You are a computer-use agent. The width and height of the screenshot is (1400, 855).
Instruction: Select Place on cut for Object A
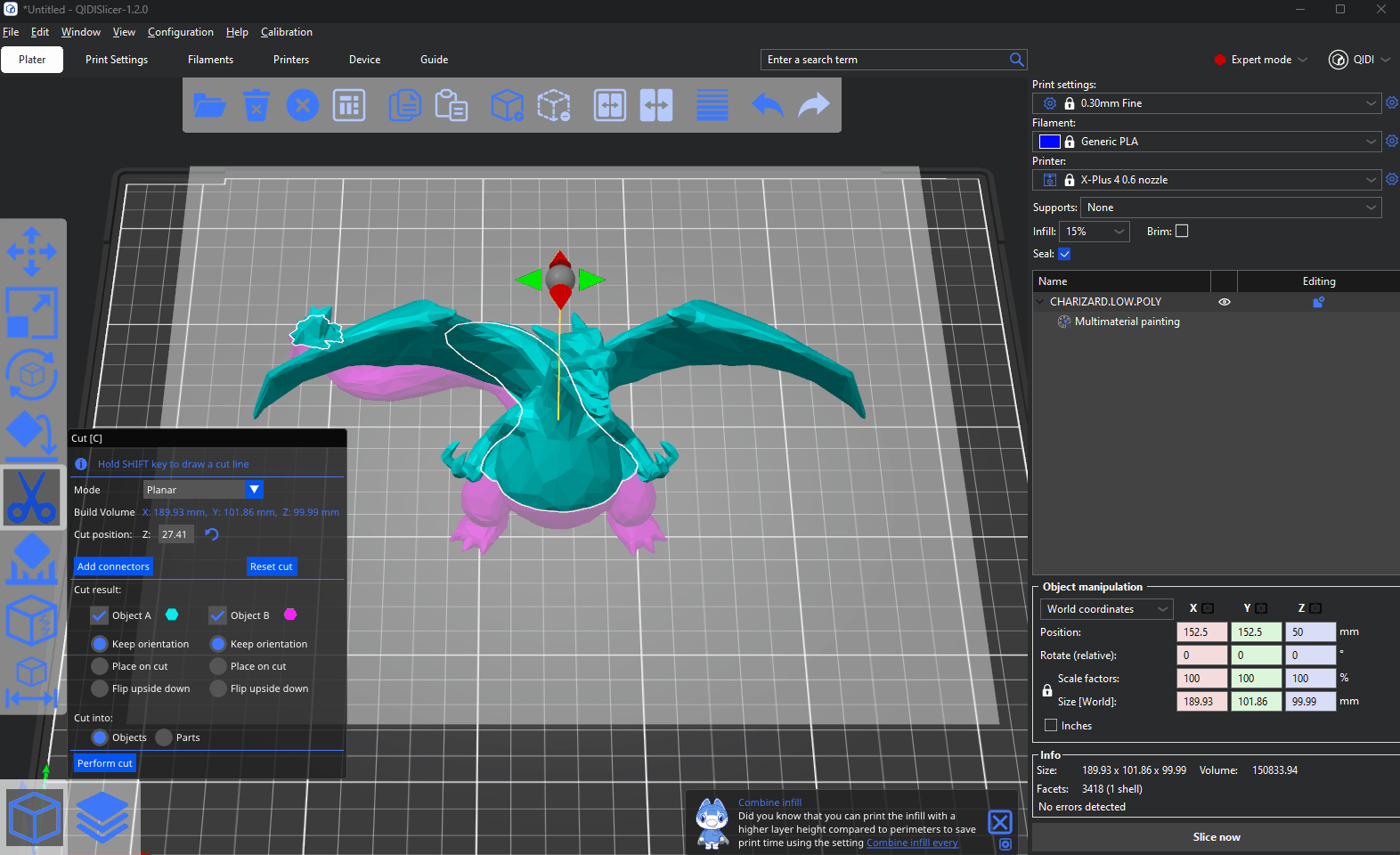[x=100, y=666]
